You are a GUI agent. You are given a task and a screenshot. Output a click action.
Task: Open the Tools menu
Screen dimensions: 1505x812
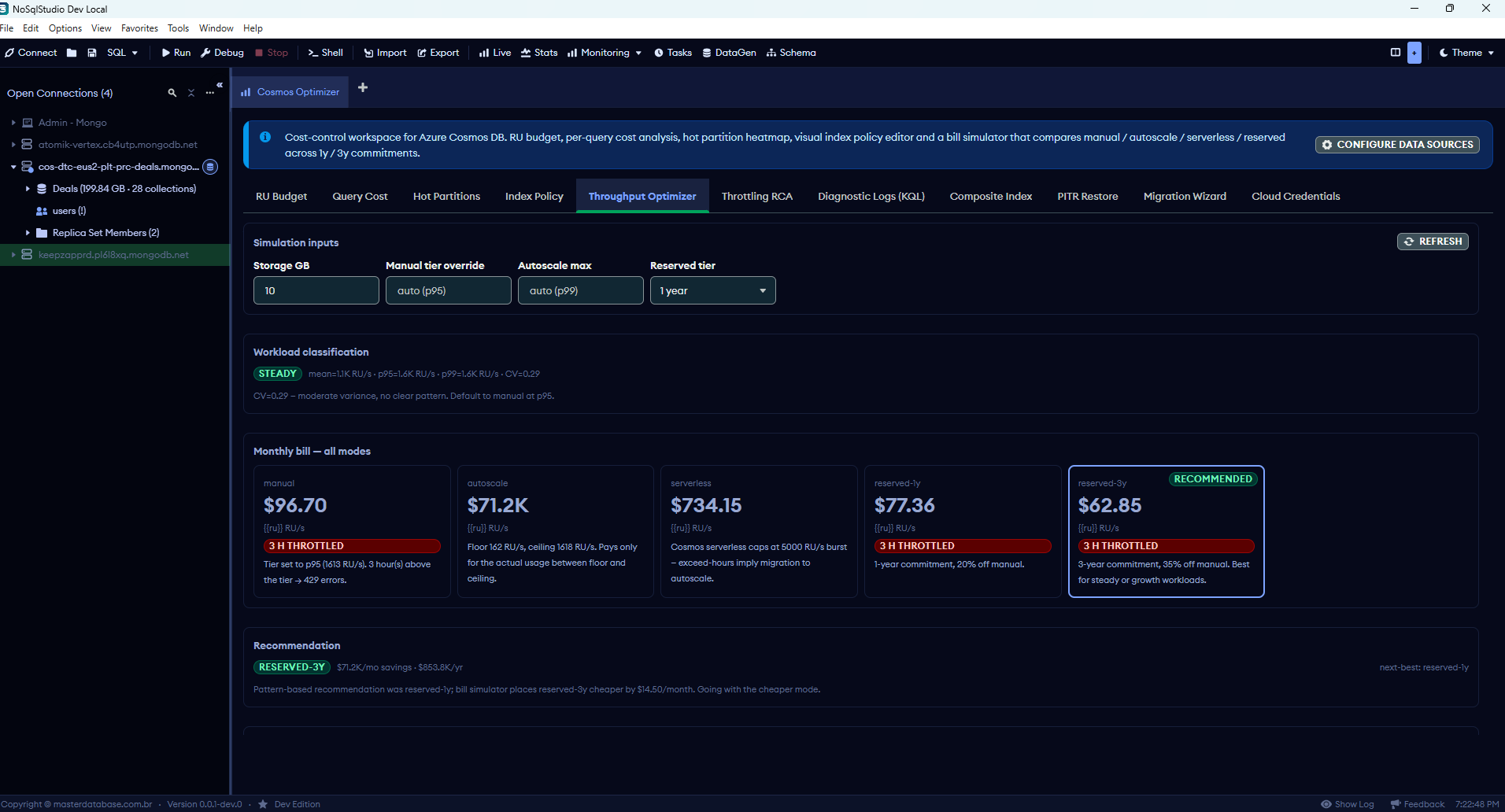(x=178, y=28)
